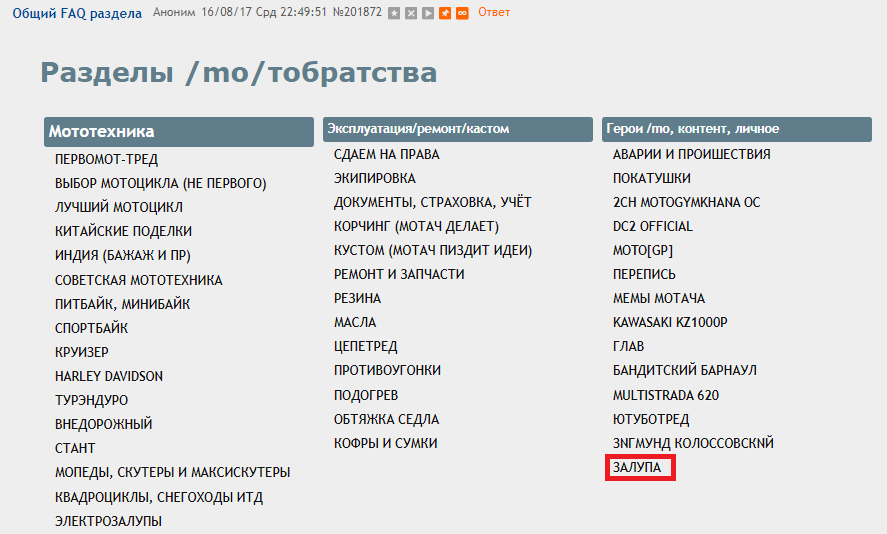Click the orange infinity icon

point(462,13)
